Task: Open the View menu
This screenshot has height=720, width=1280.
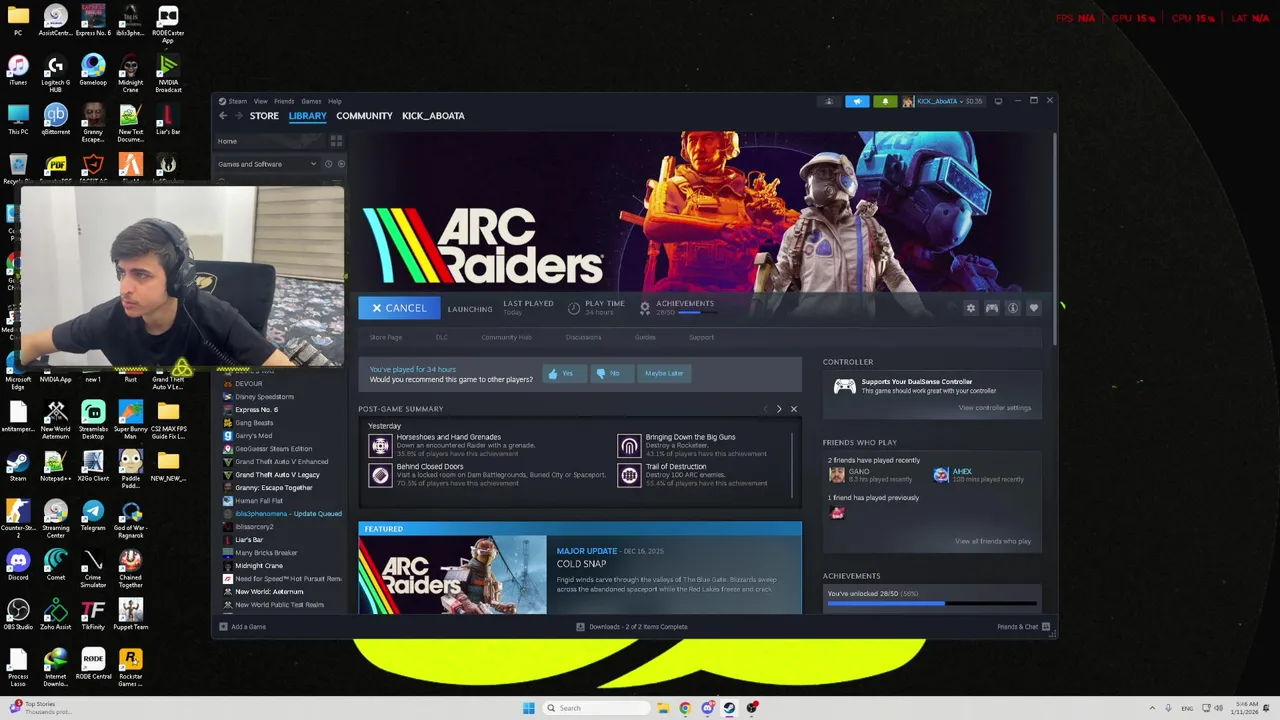Action: pos(260,101)
